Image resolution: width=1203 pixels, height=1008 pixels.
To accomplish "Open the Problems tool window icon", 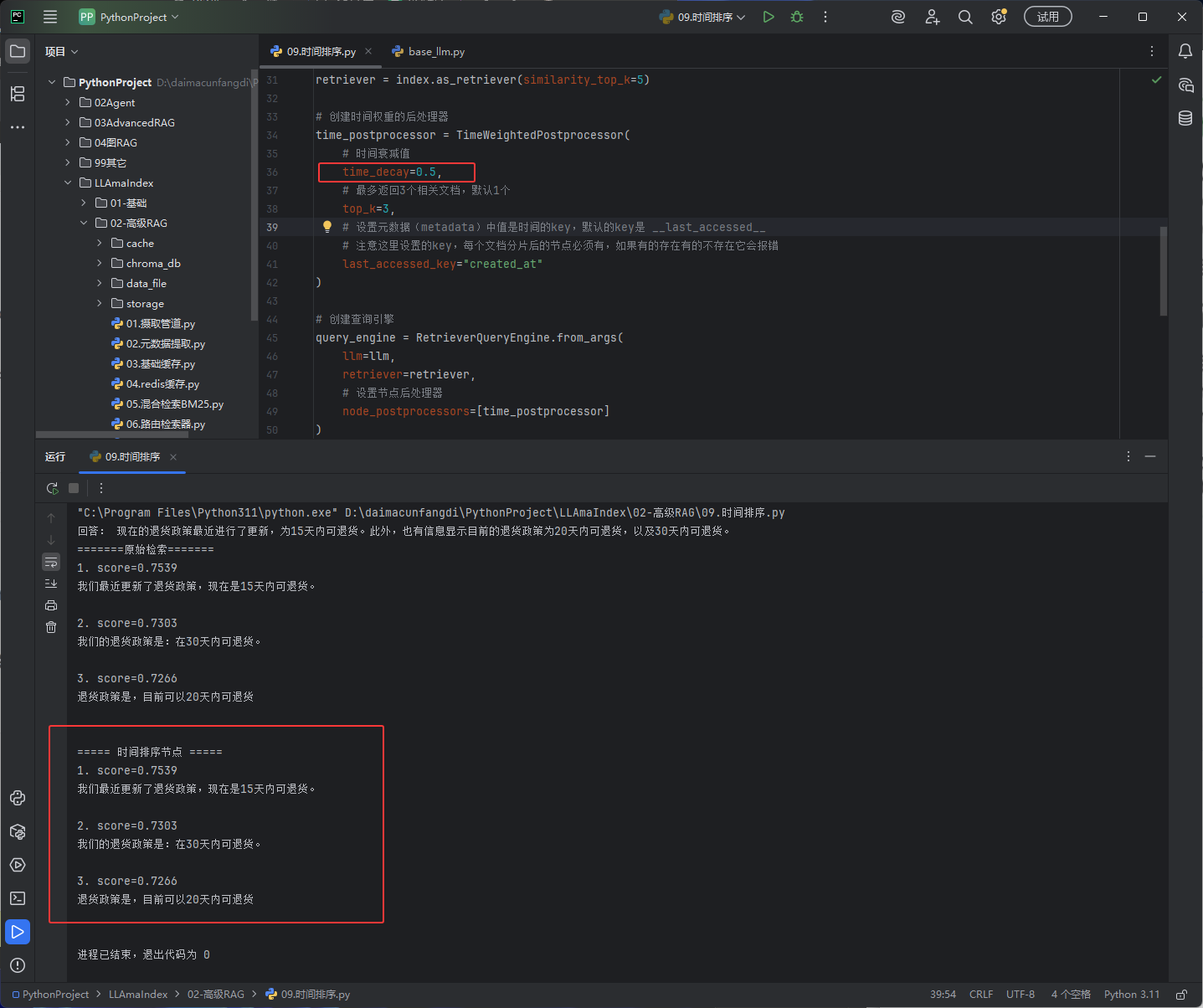I will [18, 965].
